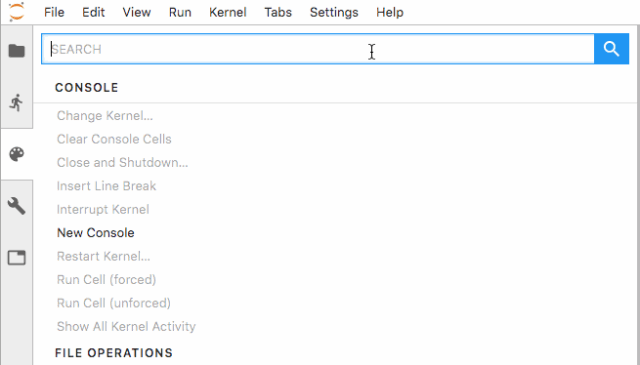
Task: Select the Change Kernel... command
Action: point(105,116)
